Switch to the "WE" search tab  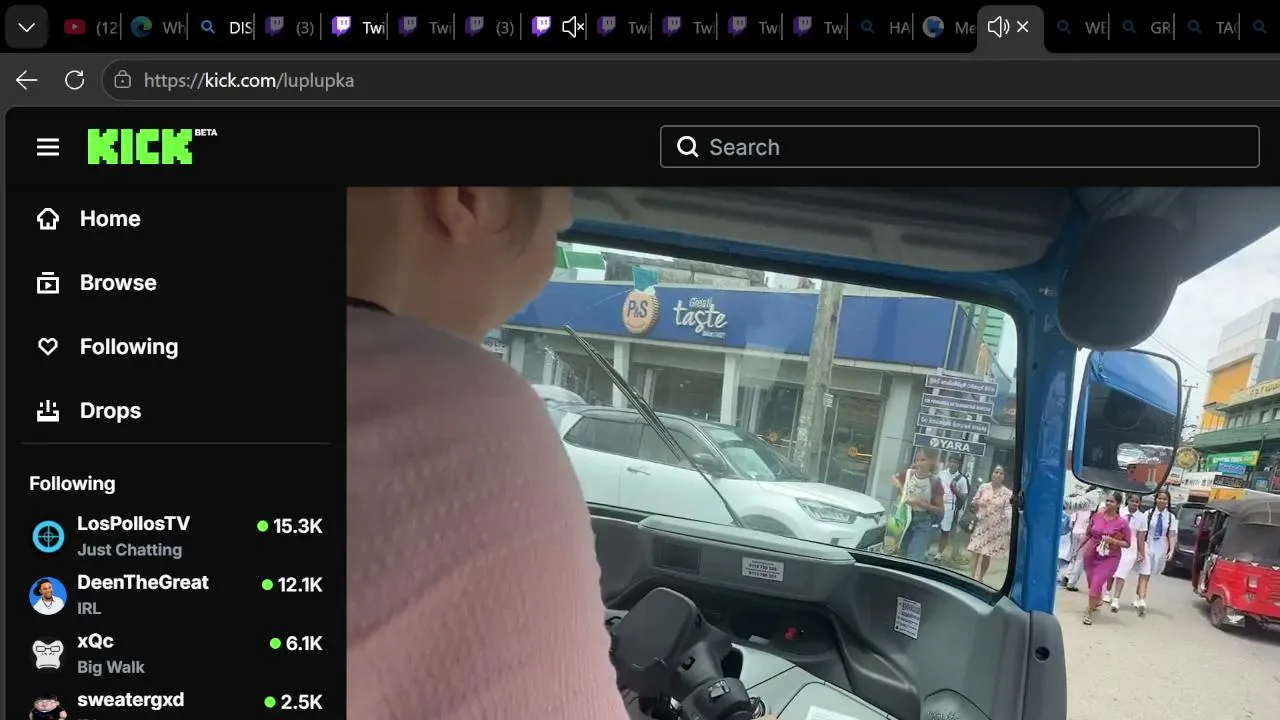pos(1081,27)
